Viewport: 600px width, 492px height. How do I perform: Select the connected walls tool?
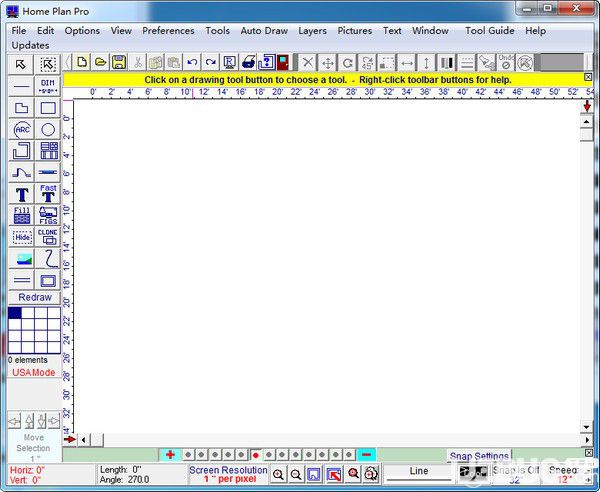[21, 151]
